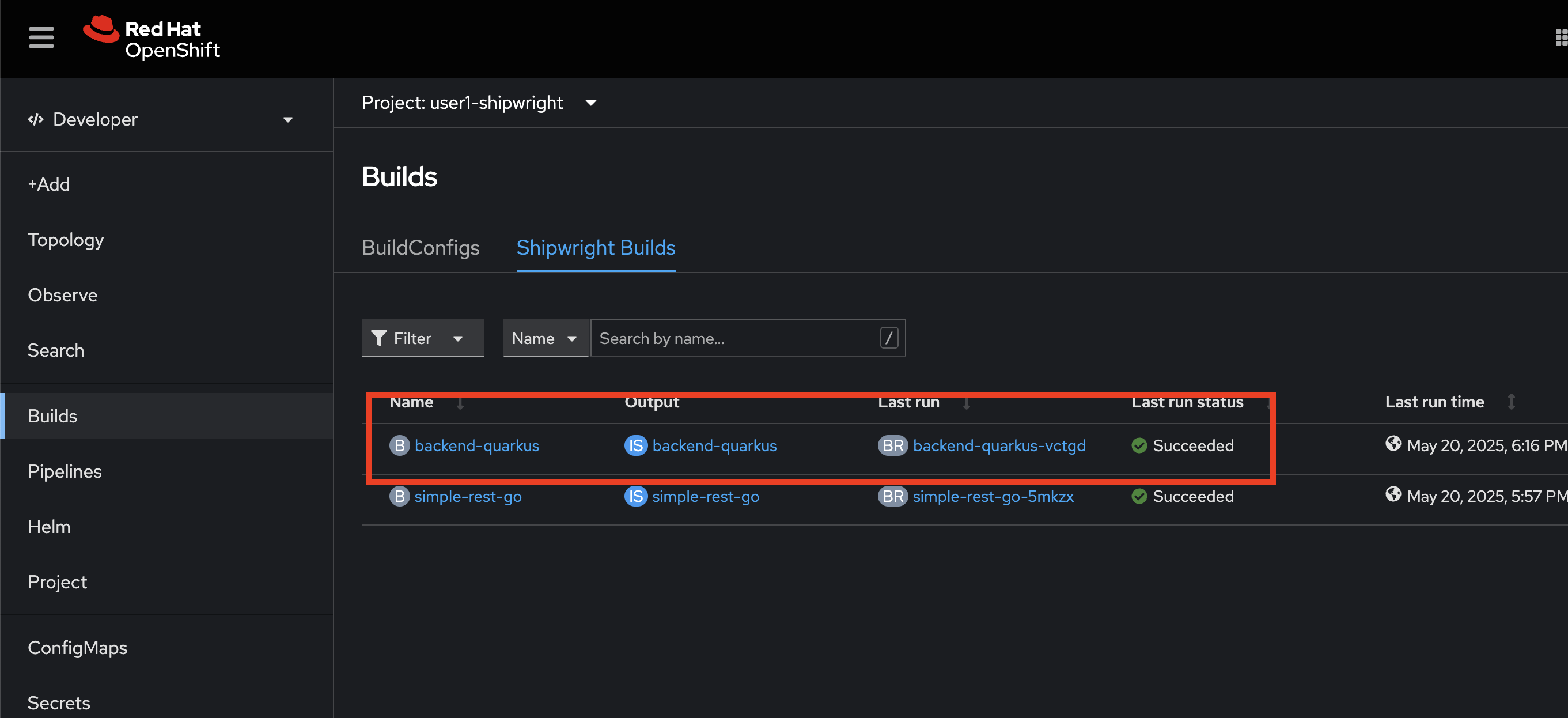Click the BR badge beside backend-quarkus-vctgd
This screenshot has width=1568, height=718.
pyautogui.click(x=892, y=446)
